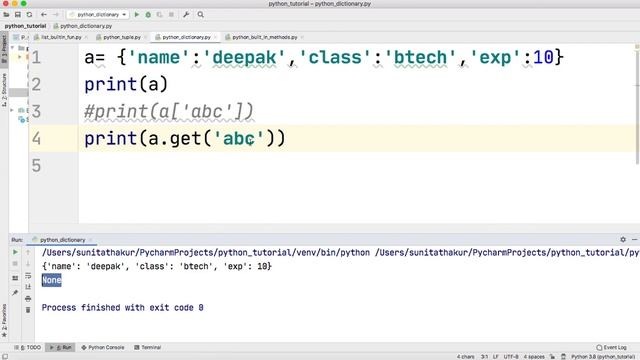Click the Run with Coverage toolbar icon

click(160, 15)
